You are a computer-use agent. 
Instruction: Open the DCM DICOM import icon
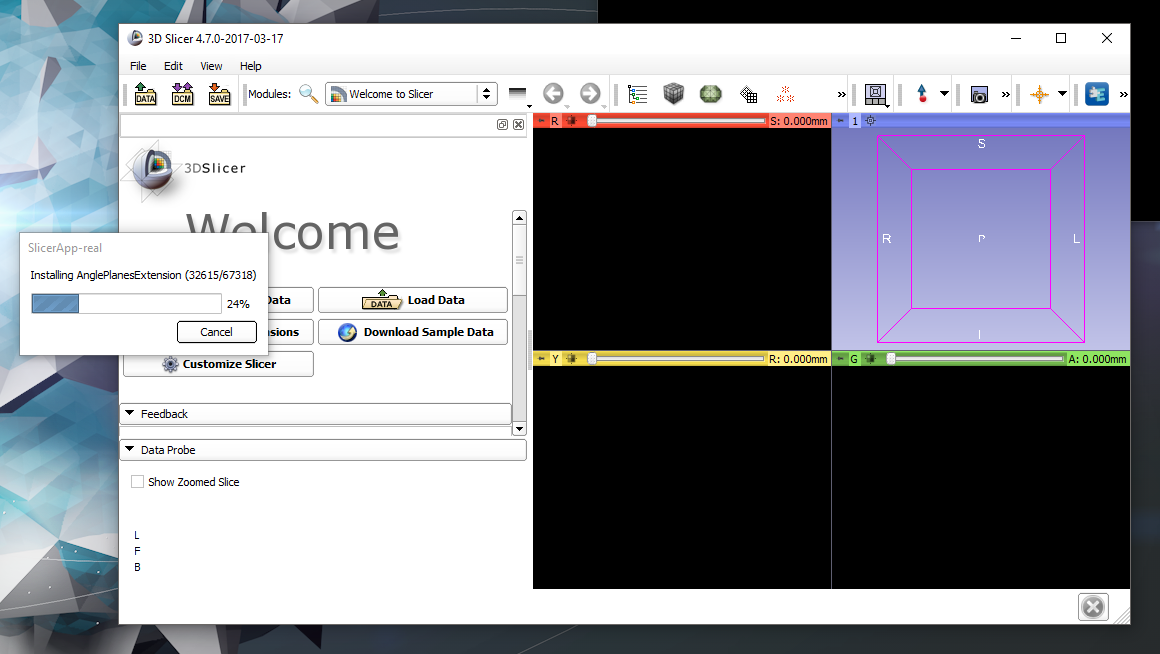(x=182, y=94)
